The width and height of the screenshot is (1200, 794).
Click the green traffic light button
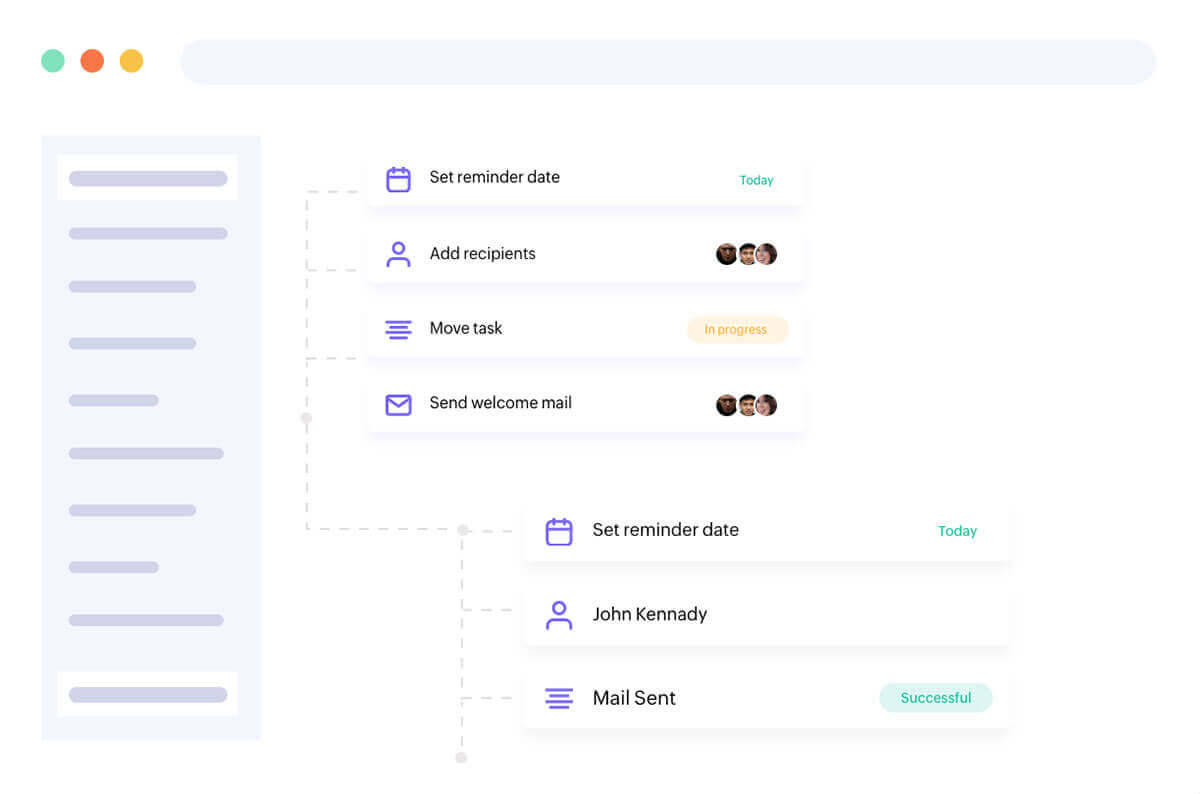(53, 60)
